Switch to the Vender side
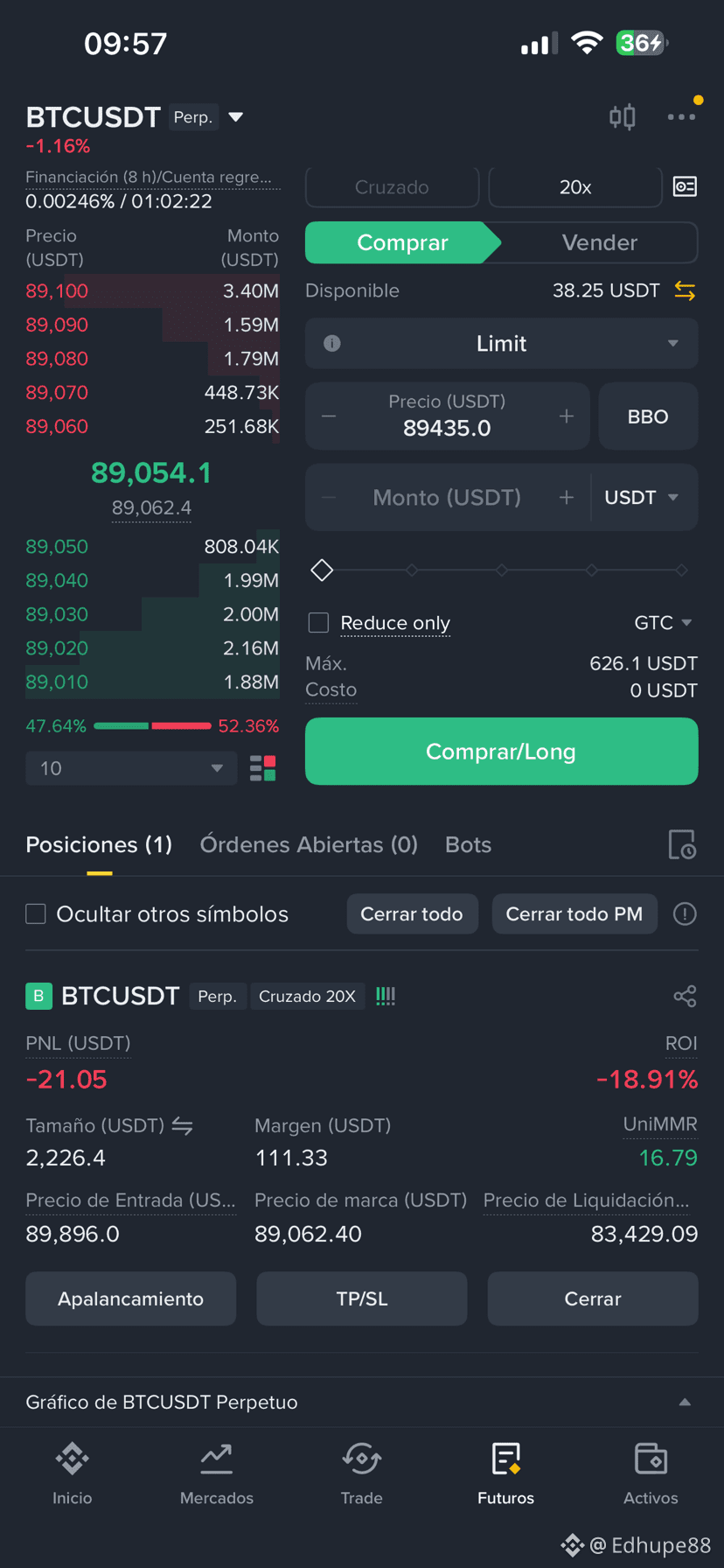The width and height of the screenshot is (724, 1568). click(599, 242)
